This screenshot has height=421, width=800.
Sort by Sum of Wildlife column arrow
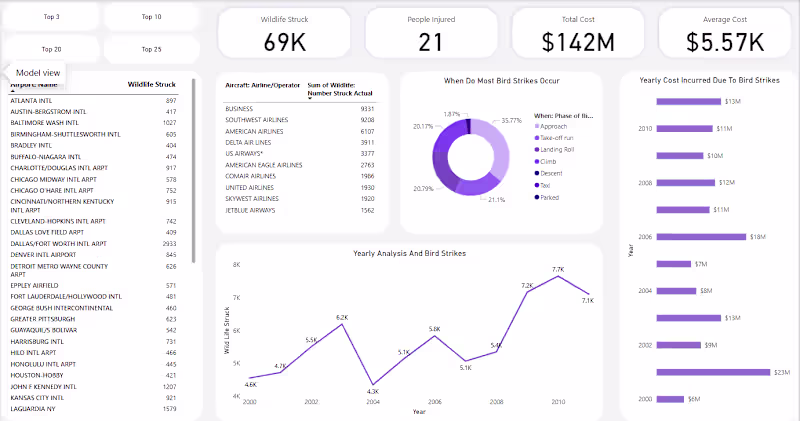point(310,98)
